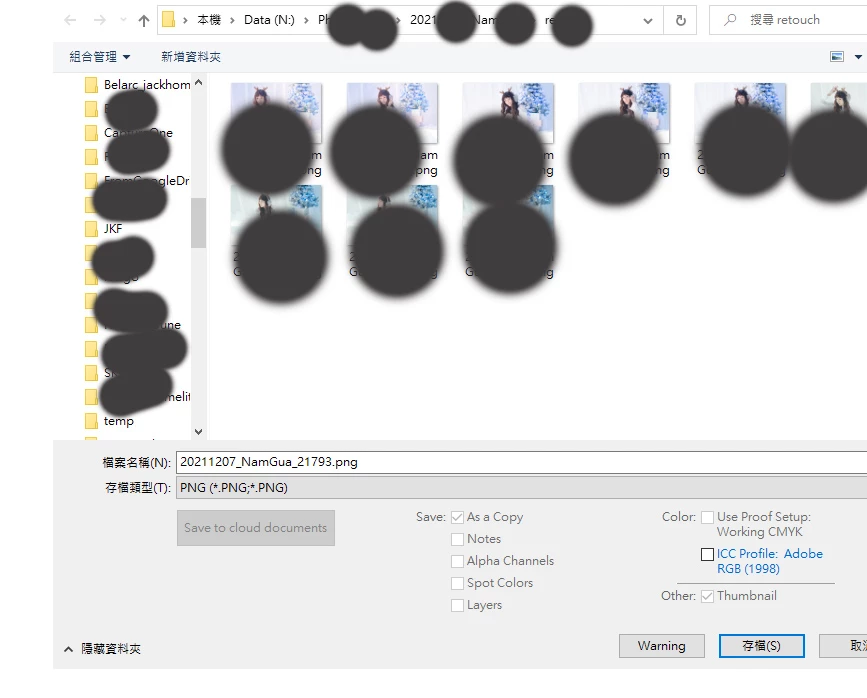867x698 pixels.
Task: Open the view options dropdown arrow
Action: 858,57
